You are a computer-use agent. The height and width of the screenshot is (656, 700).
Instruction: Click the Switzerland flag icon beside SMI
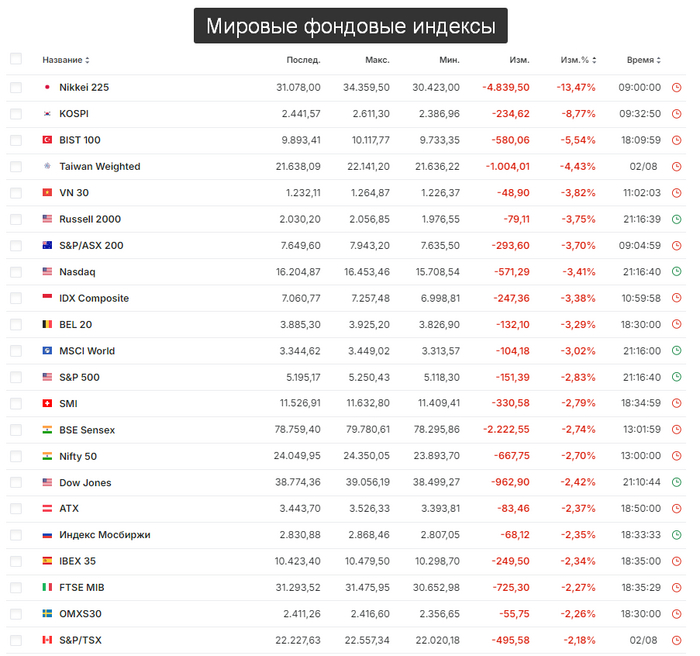[47, 403]
